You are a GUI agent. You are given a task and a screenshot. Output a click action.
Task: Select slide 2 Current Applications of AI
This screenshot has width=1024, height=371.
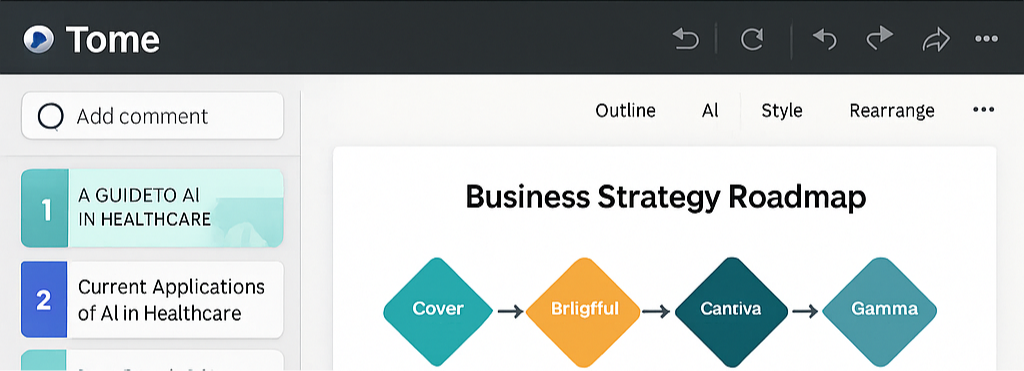point(152,299)
